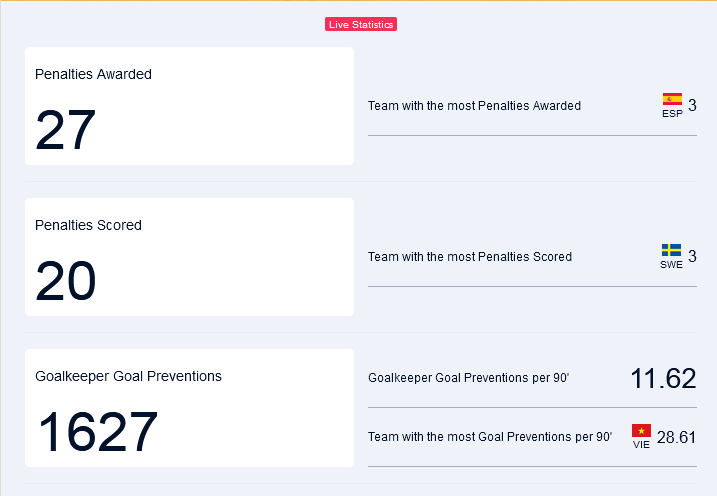
Task: Click the SWE team code label
Action: [671, 265]
